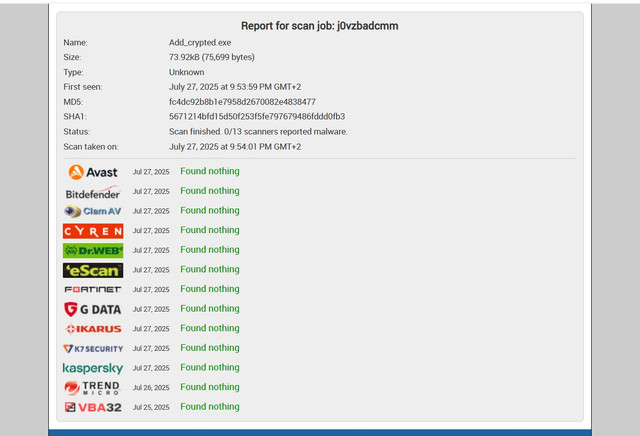Click the Trend Micro date Jul 26, 2025
Screen dimensions: 640x436
click(x=151, y=387)
